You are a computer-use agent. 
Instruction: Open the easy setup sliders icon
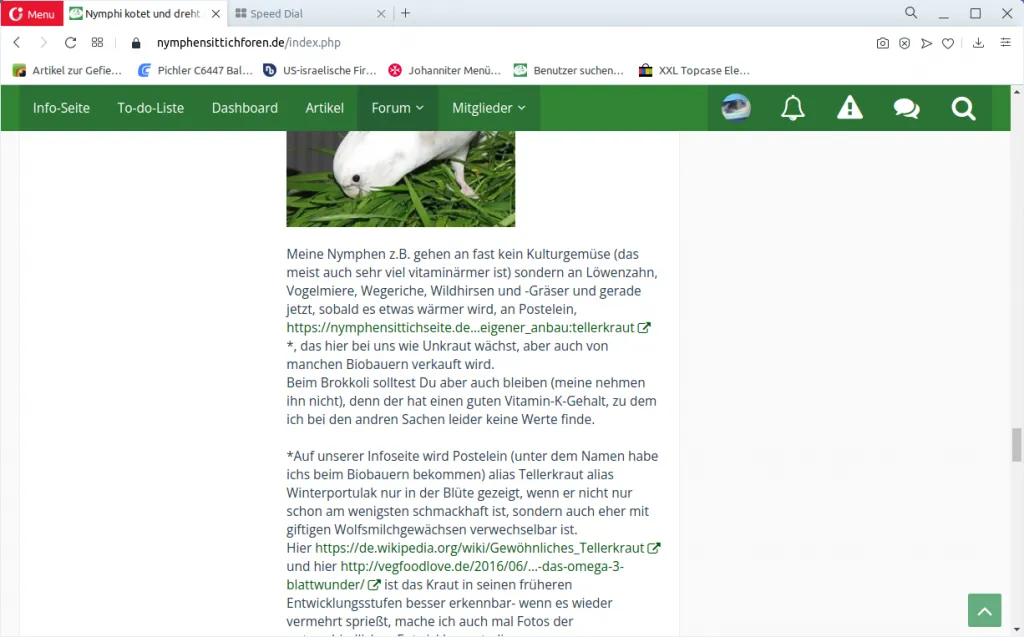(1006, 42)
